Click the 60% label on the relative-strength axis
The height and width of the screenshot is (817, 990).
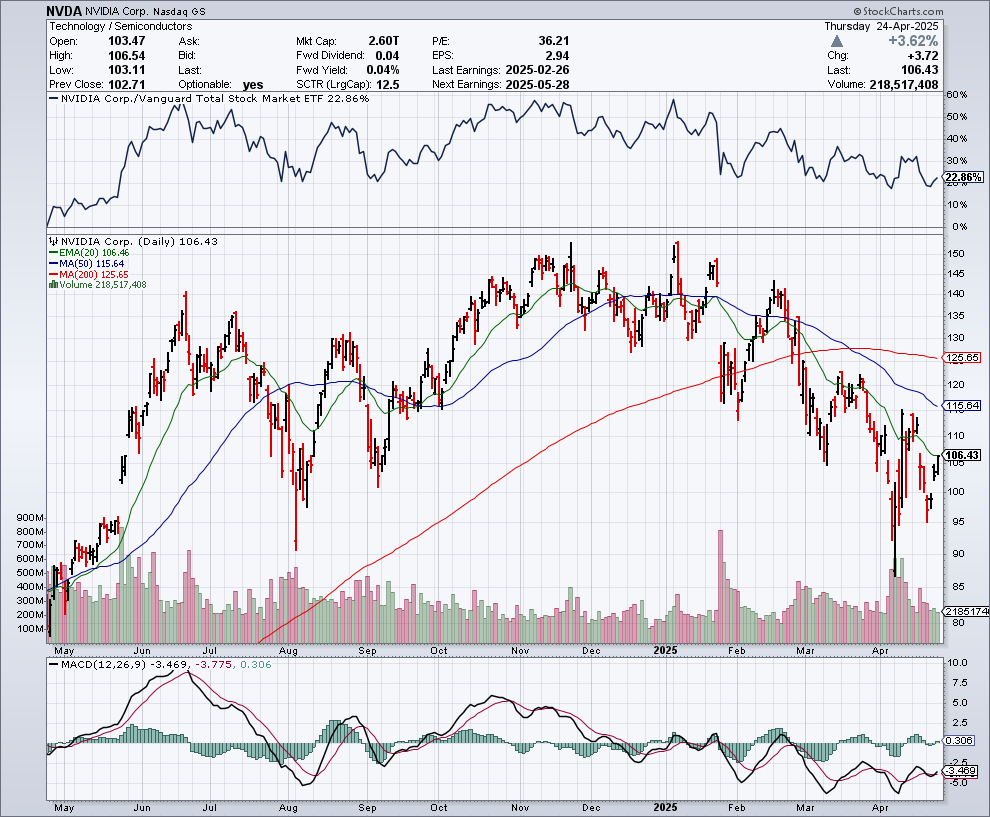[x=957, y=94]
